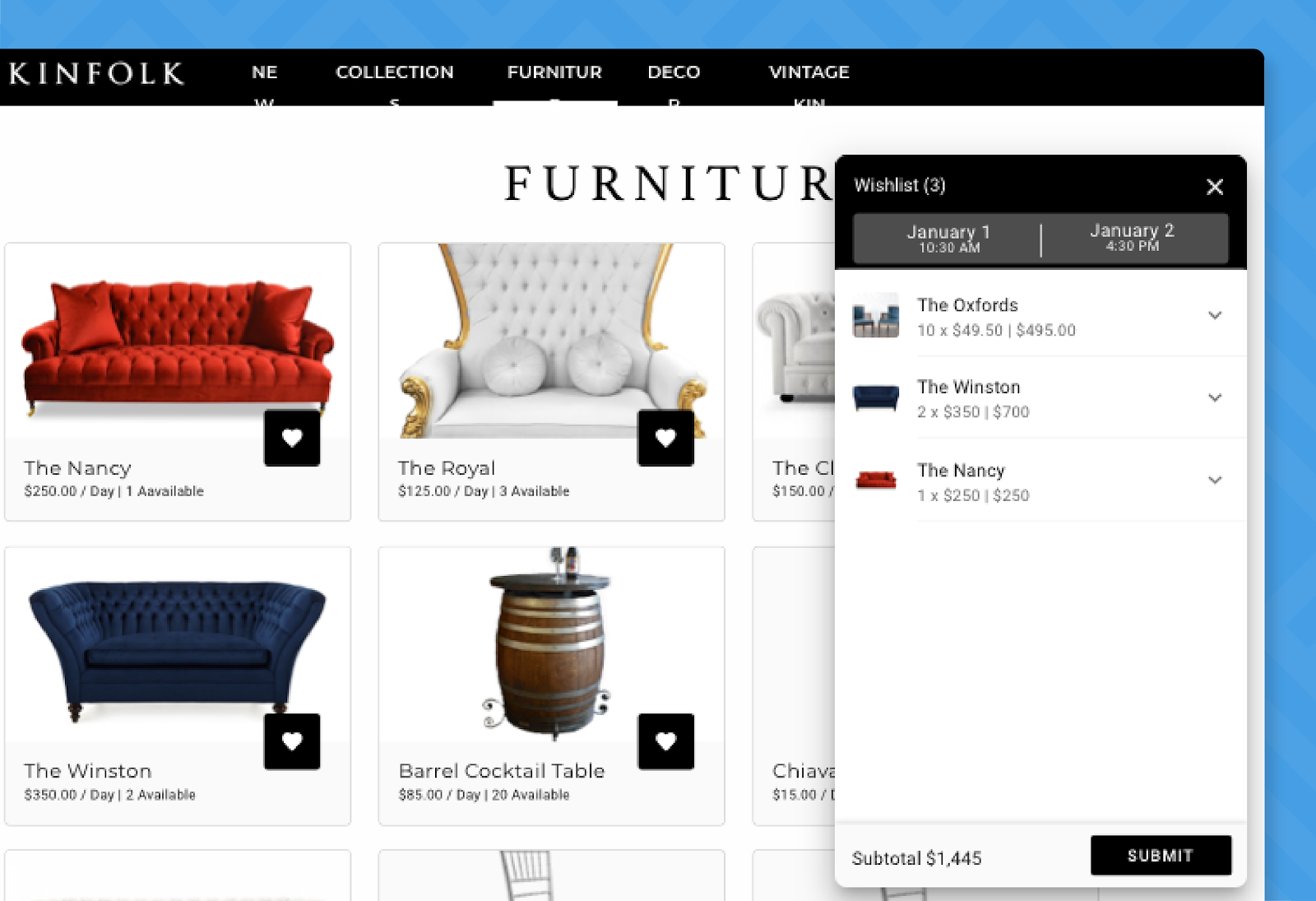Click '$125.00 / Day | 3 Available' text
This screenshot has width=1316, height=901.
(484, 491)
